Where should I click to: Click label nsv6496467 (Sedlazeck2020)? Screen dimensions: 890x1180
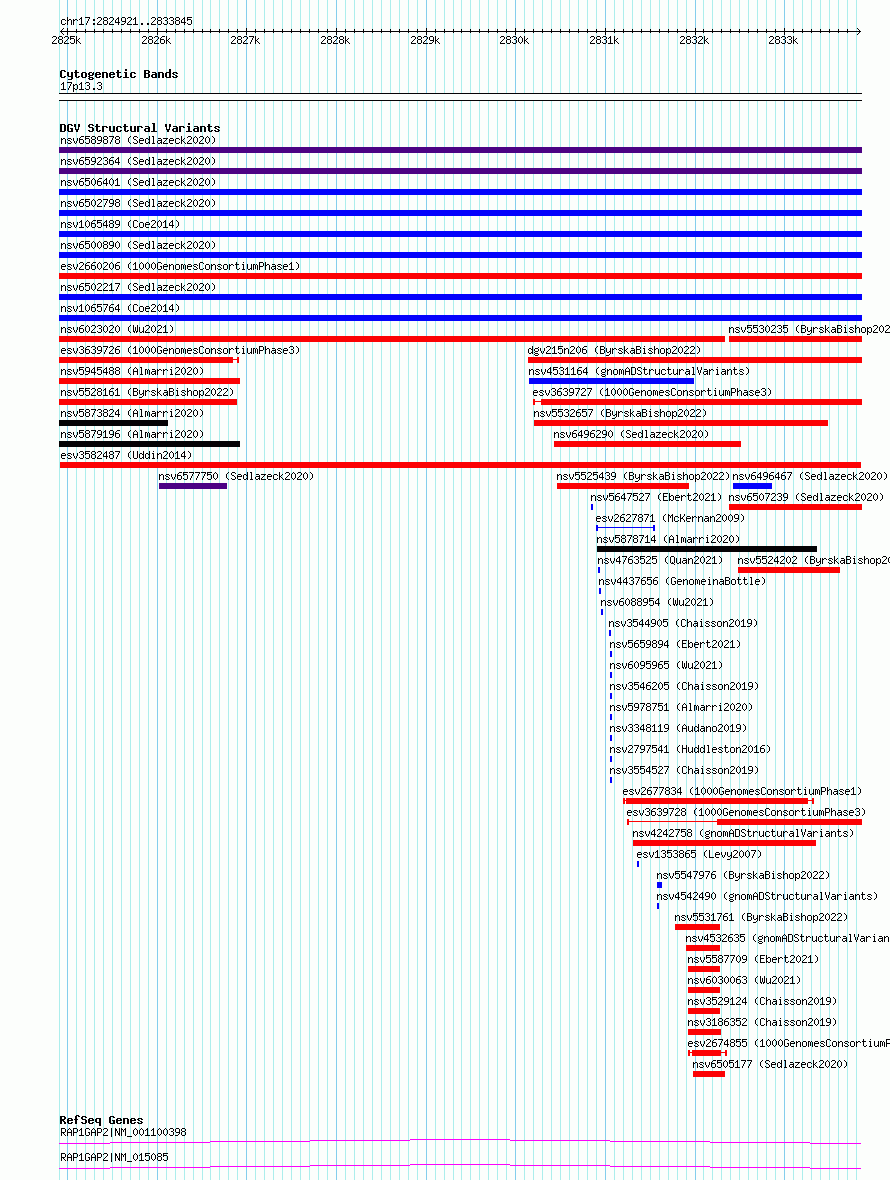(x=810, y=478)
